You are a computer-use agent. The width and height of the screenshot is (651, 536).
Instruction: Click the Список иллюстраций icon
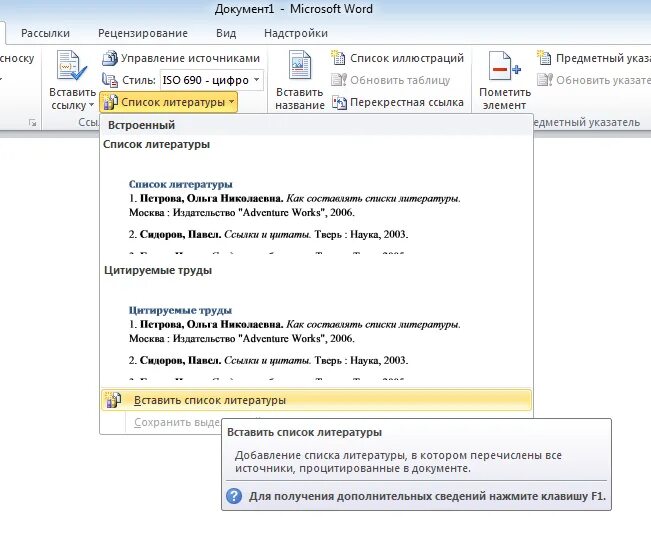(x=338, y=58)
